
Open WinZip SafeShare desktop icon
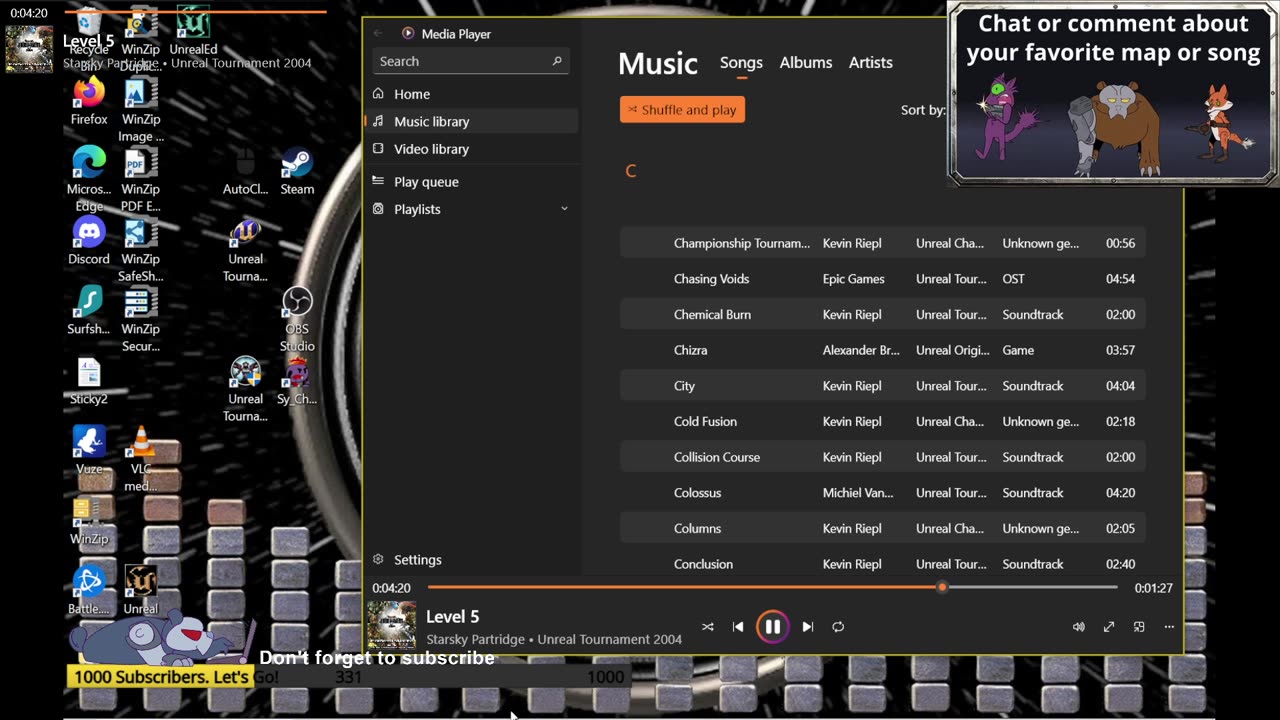tap(140, 250)
